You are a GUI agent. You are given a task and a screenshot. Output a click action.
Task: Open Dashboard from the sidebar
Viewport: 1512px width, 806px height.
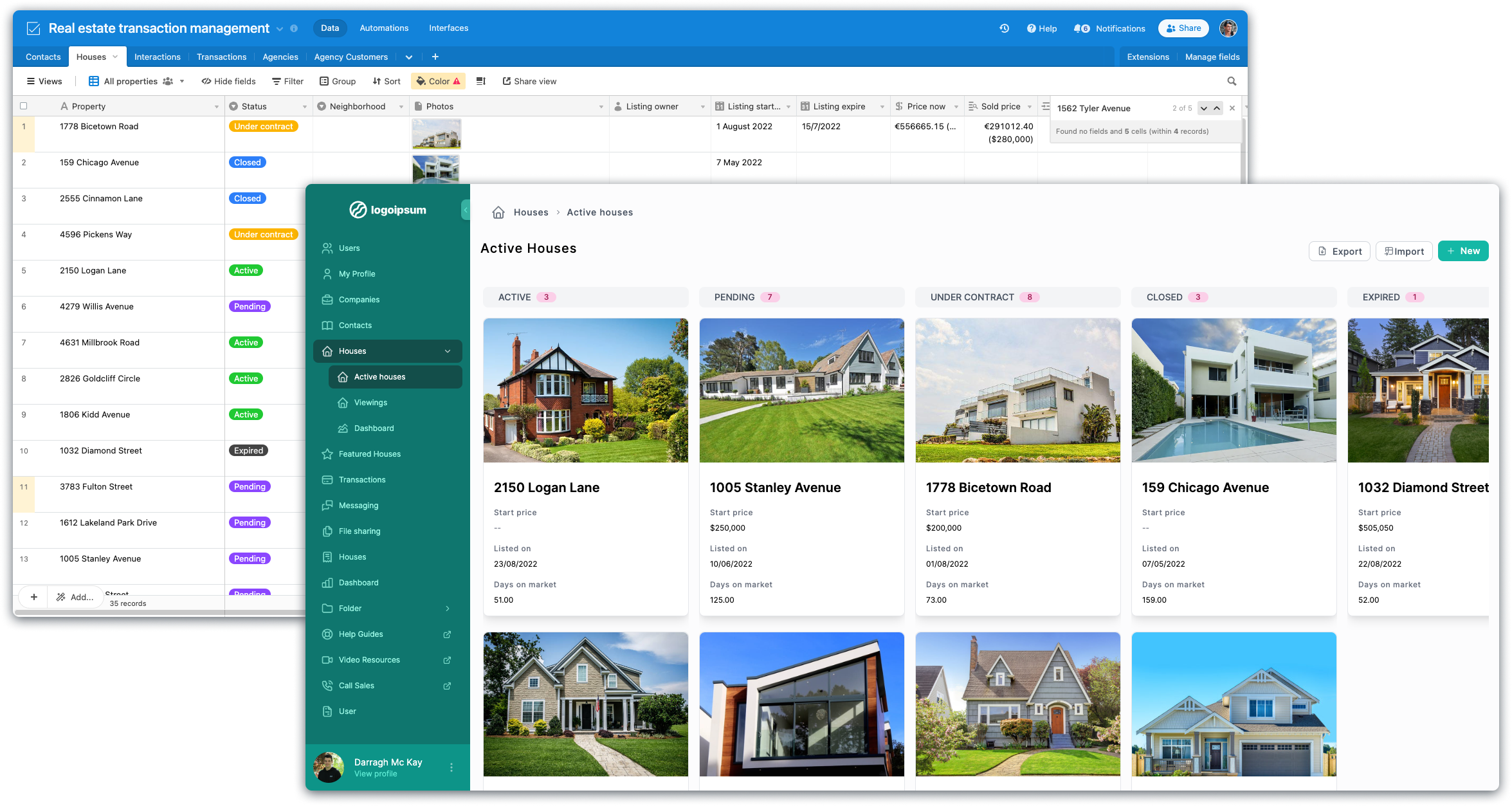coord(358,582)
